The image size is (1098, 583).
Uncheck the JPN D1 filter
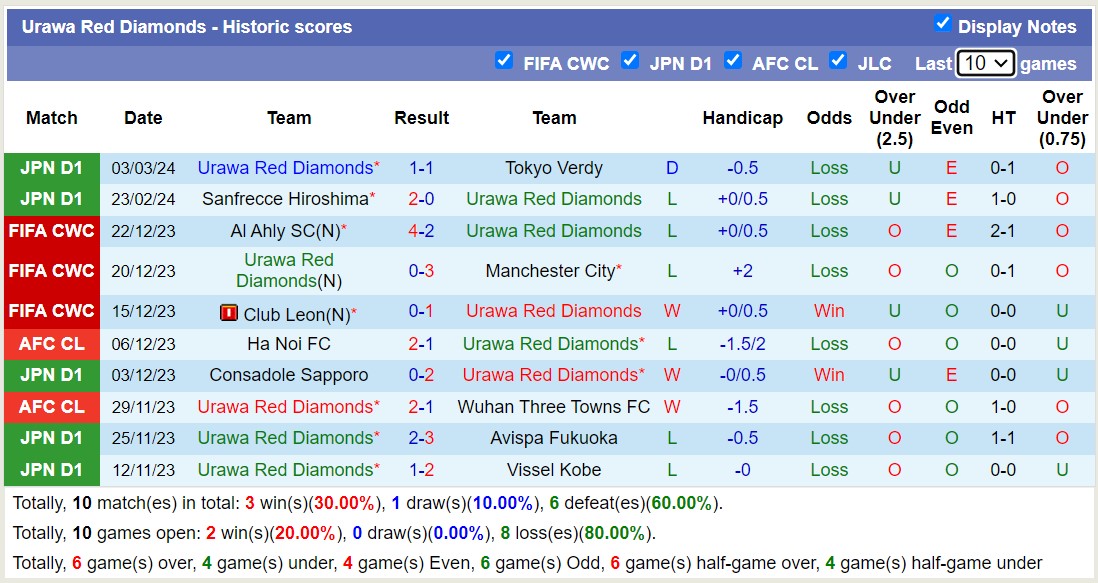click(630, 60)
